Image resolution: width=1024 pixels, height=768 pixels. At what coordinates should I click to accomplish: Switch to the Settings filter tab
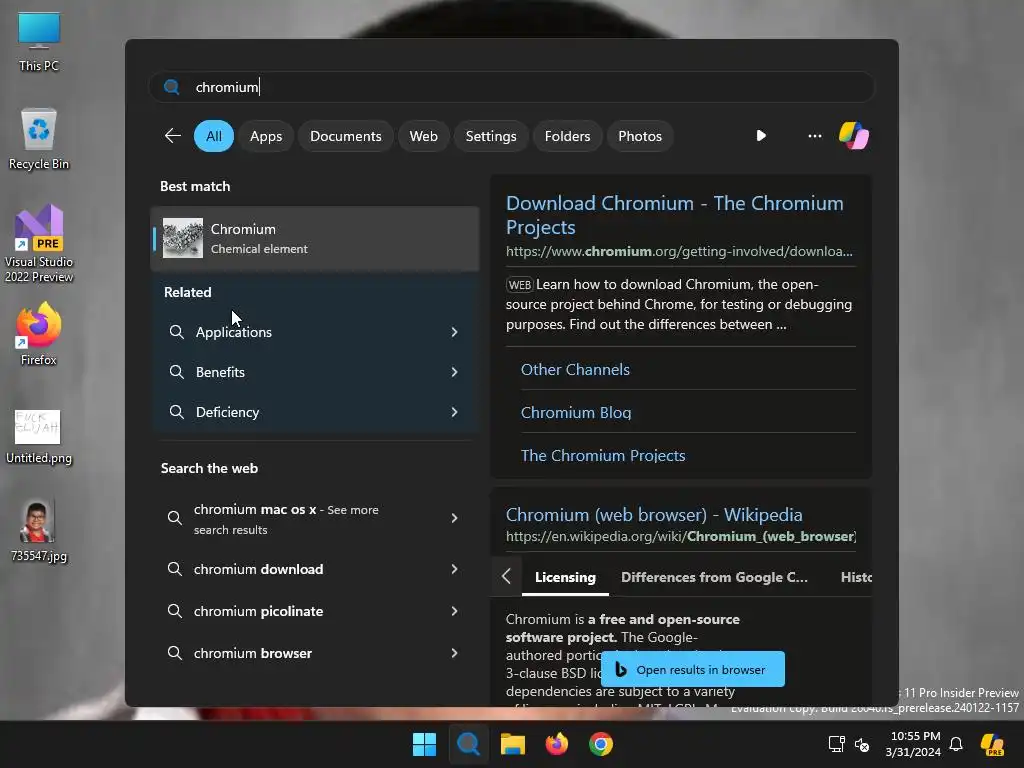coord(490,136)
